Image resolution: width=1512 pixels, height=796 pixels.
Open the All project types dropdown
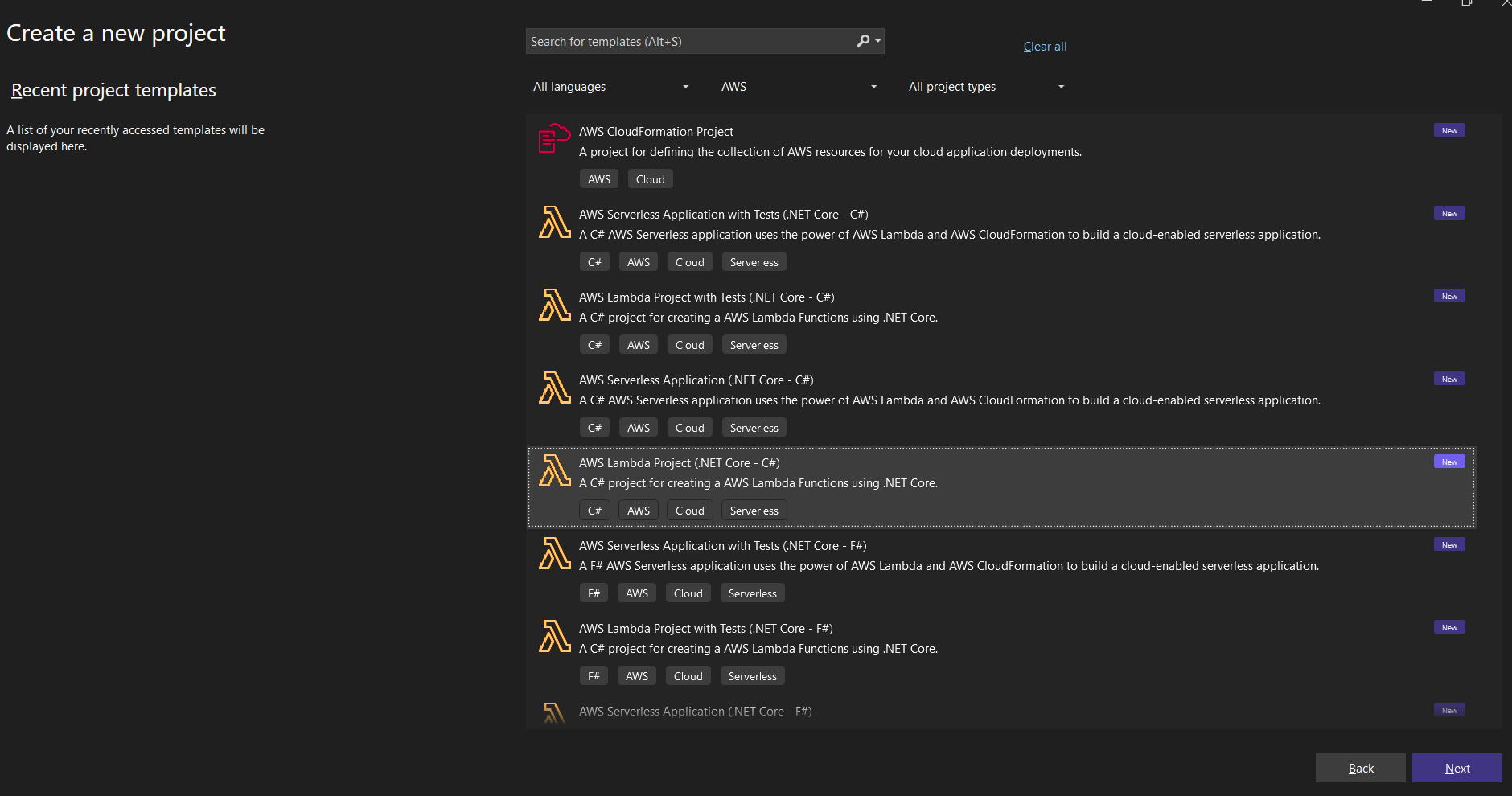(x=987, y=87)
